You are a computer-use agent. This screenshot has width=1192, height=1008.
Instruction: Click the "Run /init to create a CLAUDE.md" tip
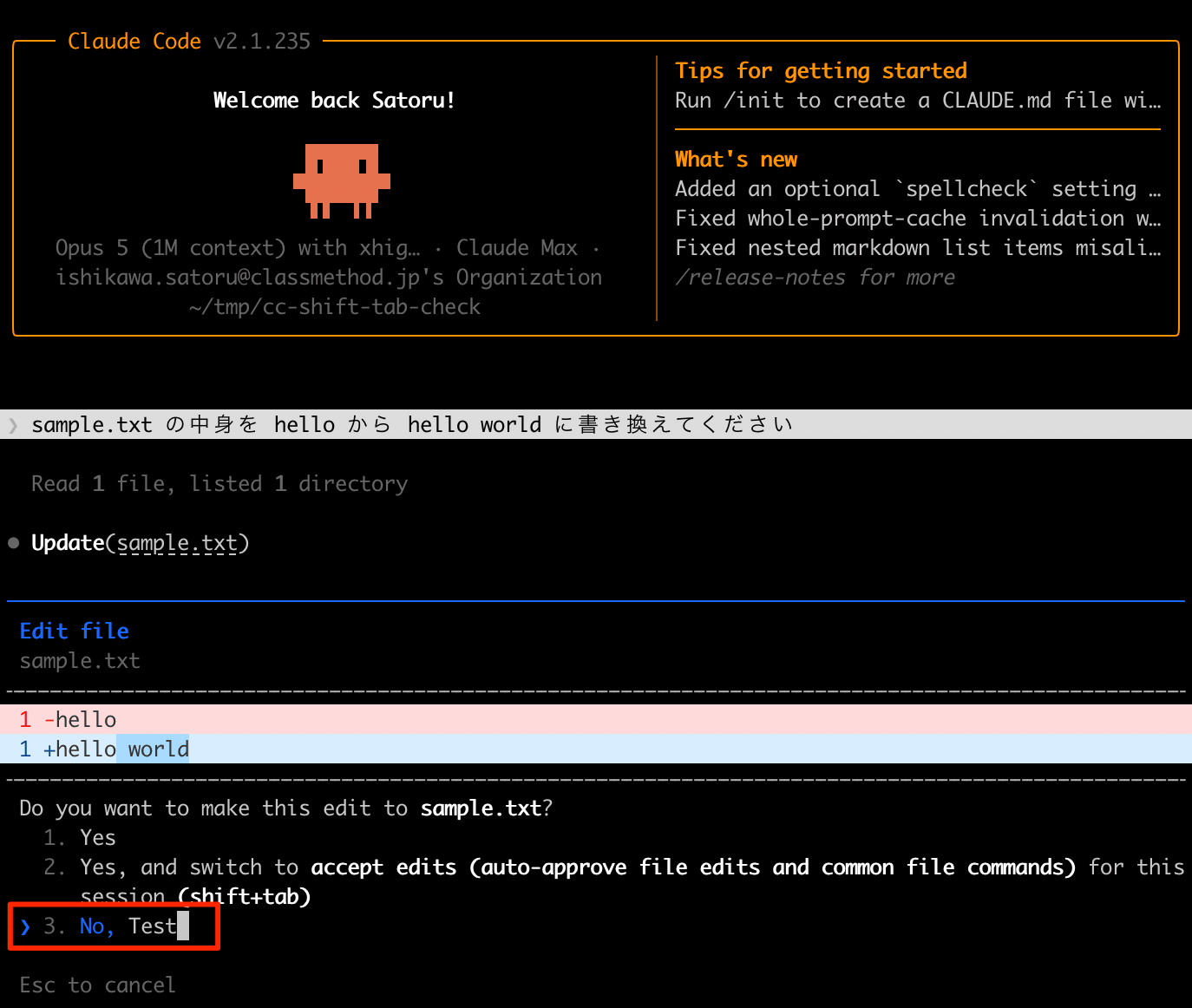(918, 101)
